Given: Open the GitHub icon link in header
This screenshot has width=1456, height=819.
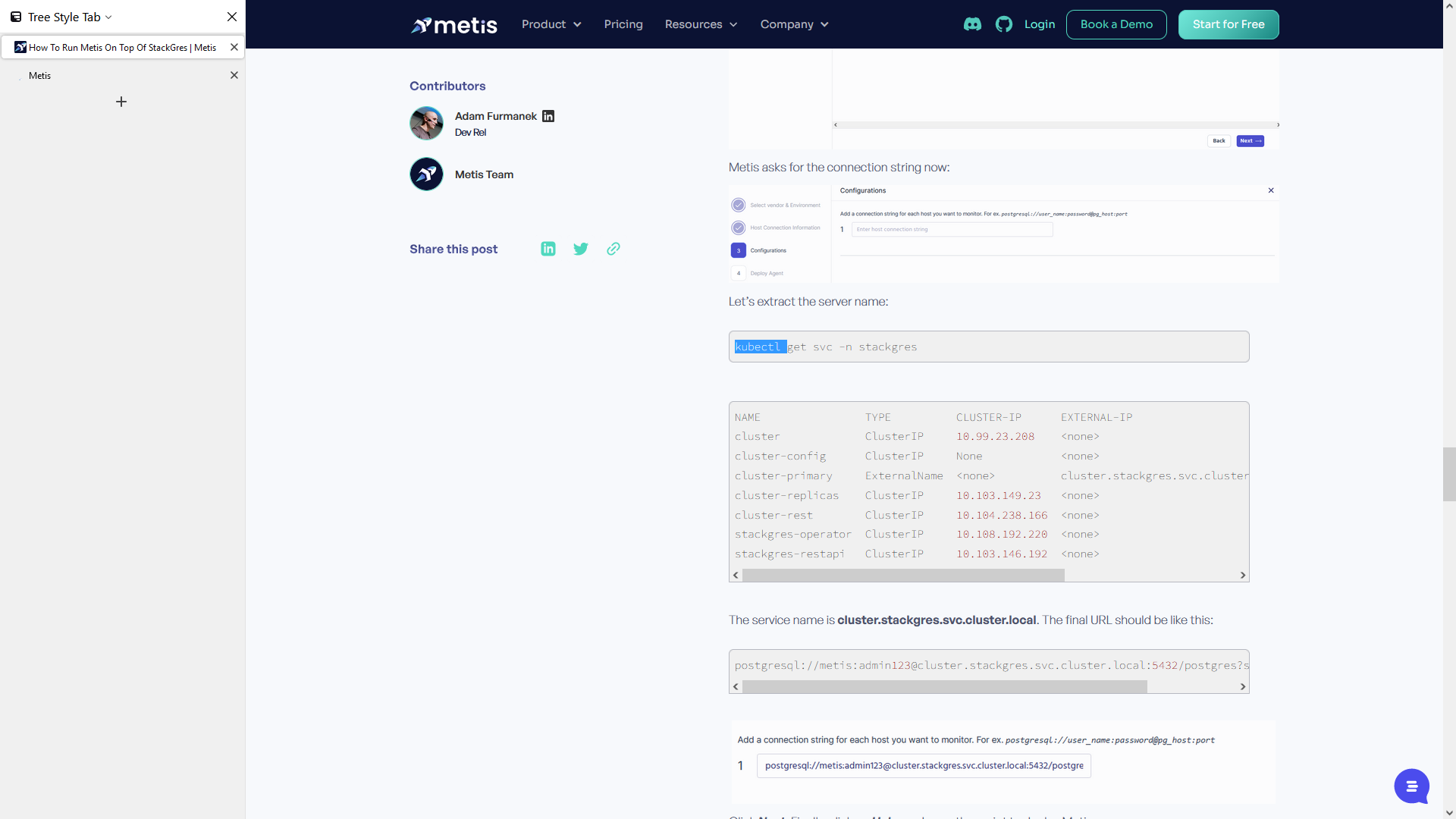Looking at the screenshot, I should 1004,24.
